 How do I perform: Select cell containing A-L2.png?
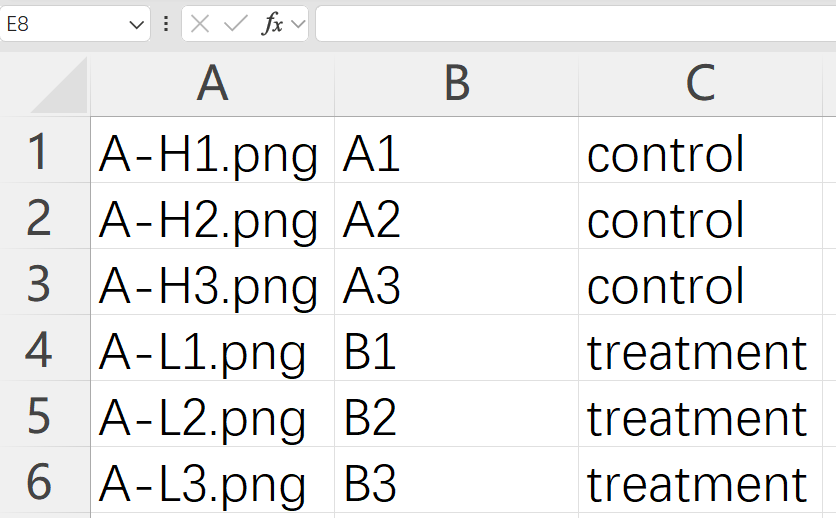(212, 415)
